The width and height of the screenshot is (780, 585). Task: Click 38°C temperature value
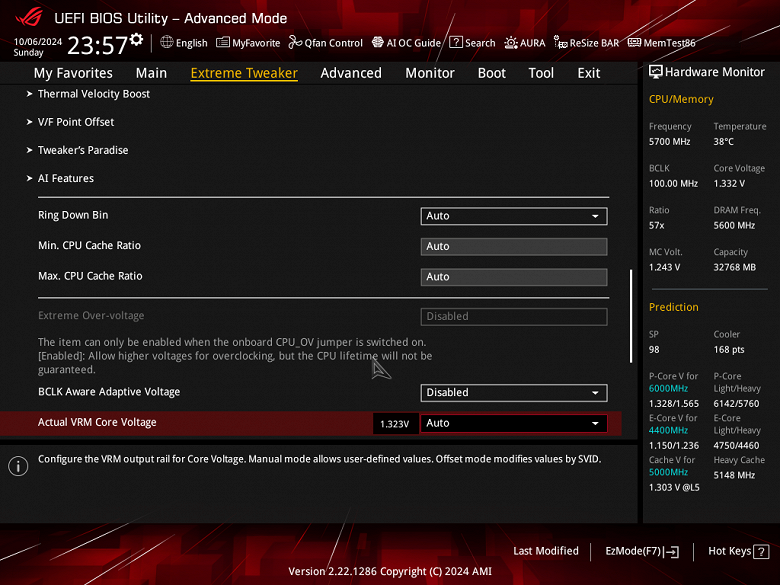click(723, 142)
